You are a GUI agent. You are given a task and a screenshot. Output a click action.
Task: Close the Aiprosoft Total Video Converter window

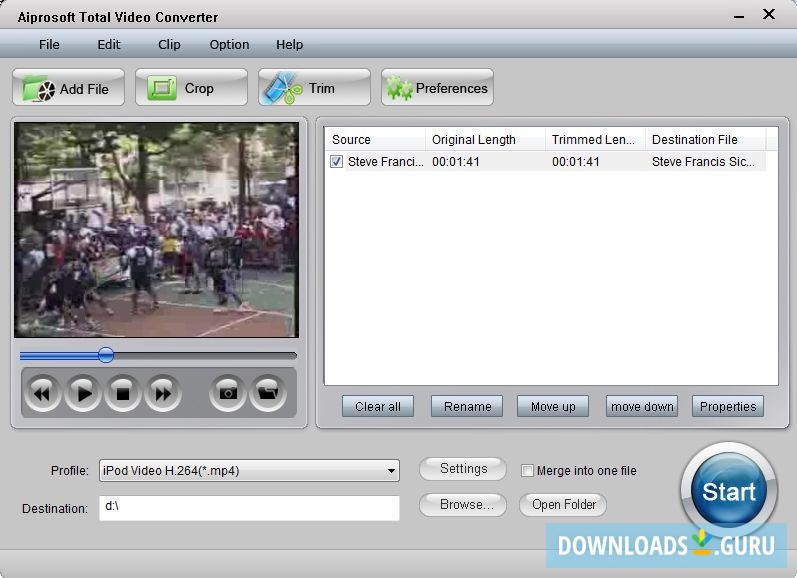coord(769,14)
